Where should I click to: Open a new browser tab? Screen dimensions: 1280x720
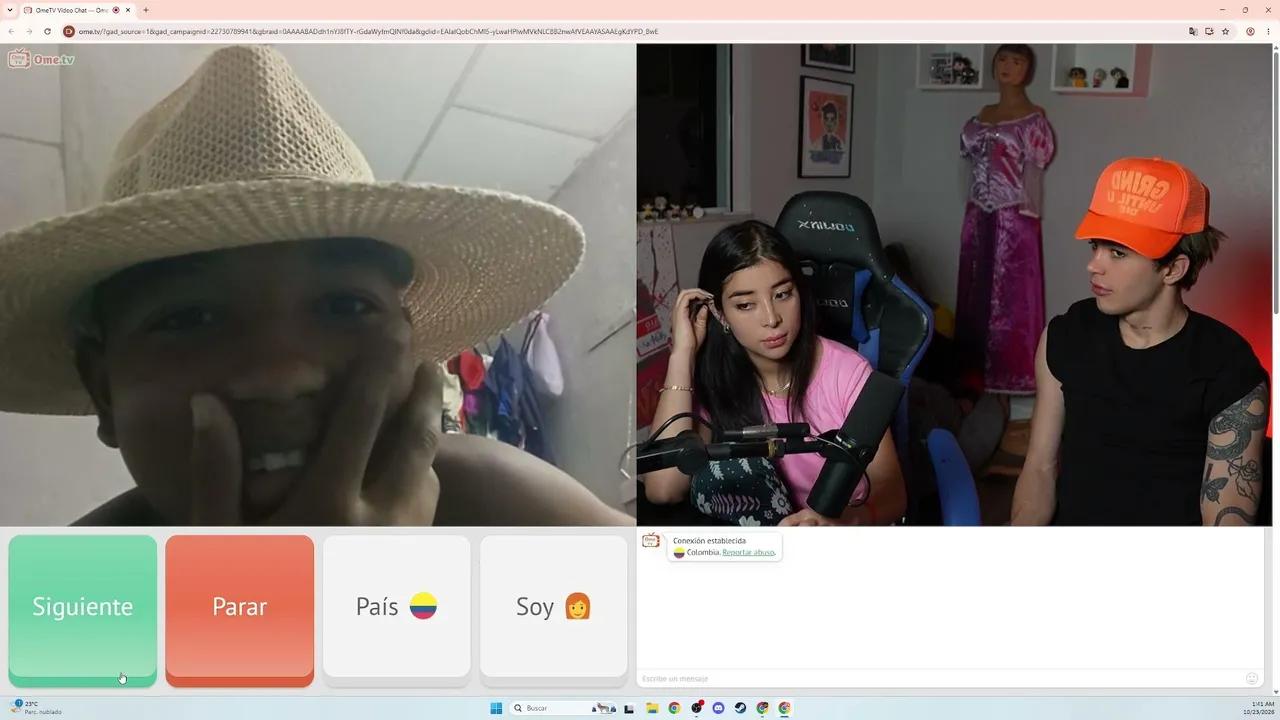pos(146,10)
